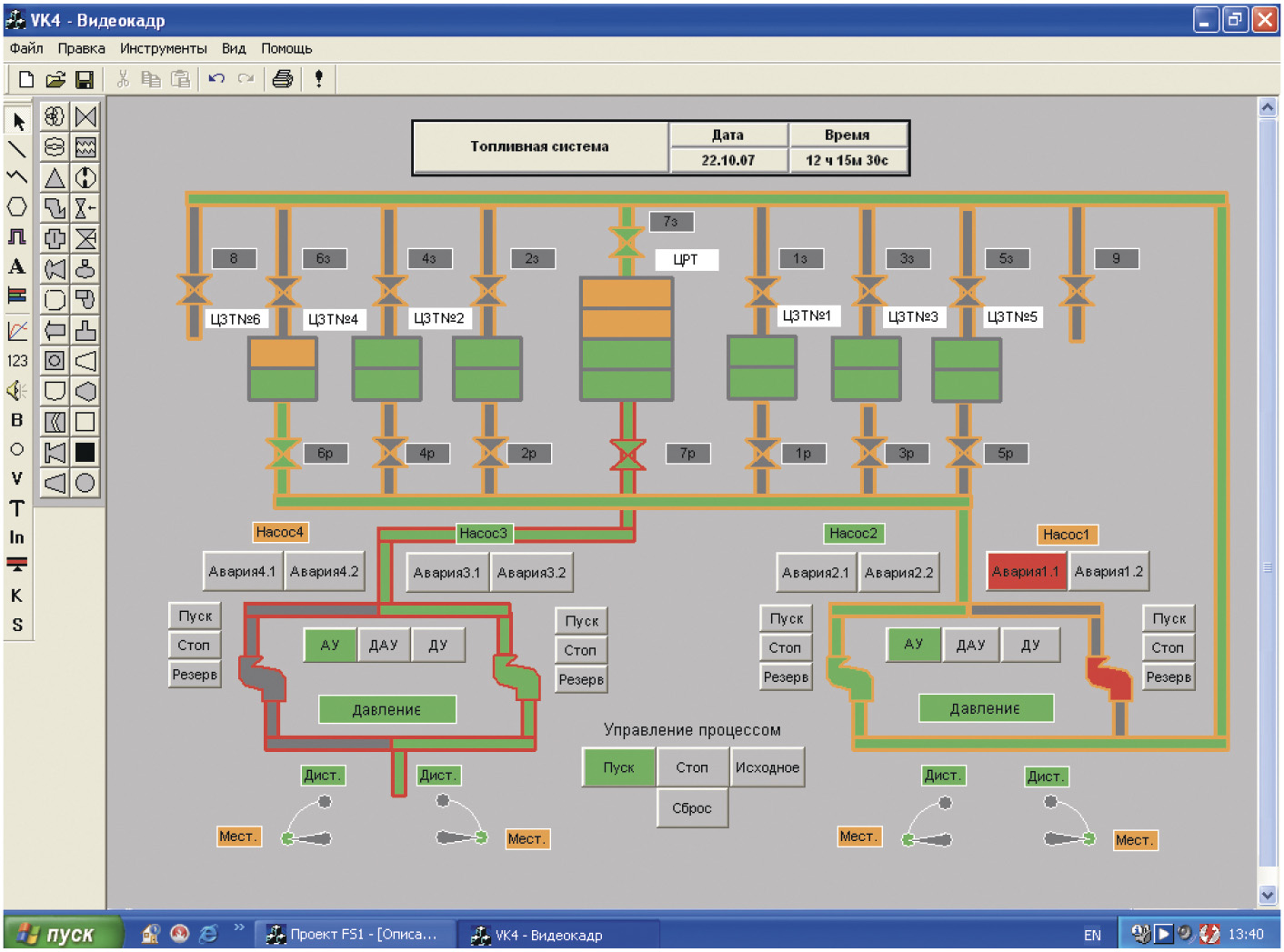This screenshot has height=952, width=1284.
Task: Switch left pump group to ДАУ mode
Action: pyautogui.click(x=383, y=645)
